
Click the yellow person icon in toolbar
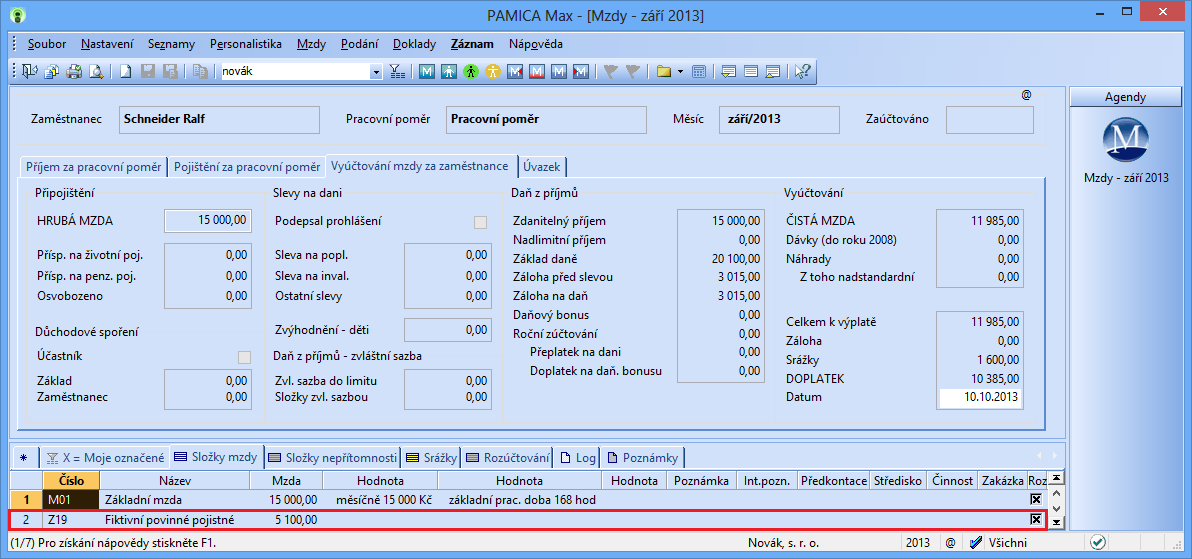492,72
